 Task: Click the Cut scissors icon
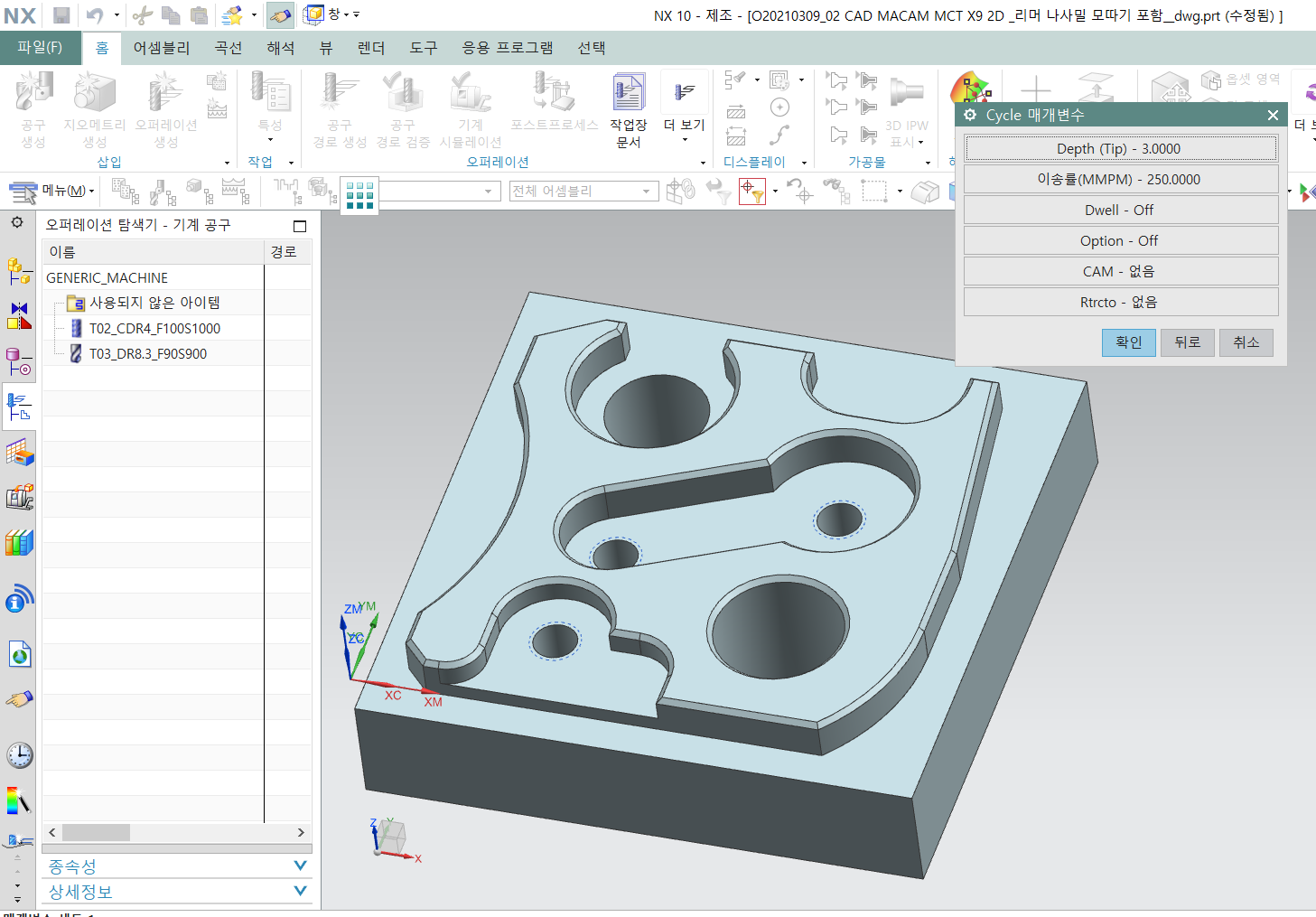[142, 15]
